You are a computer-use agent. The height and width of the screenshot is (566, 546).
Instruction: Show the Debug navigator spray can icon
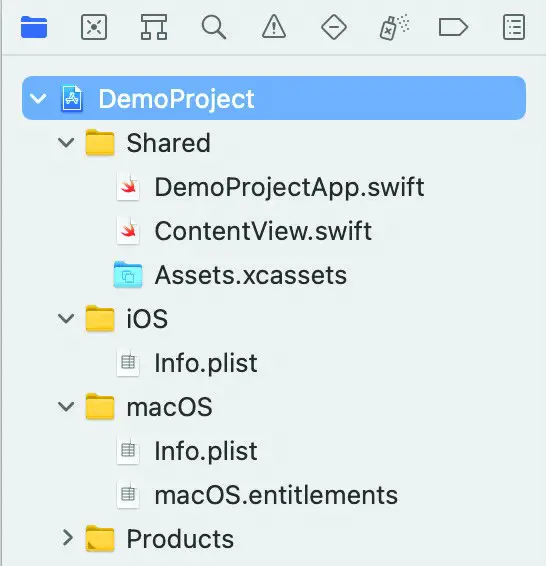pos(394,27)
